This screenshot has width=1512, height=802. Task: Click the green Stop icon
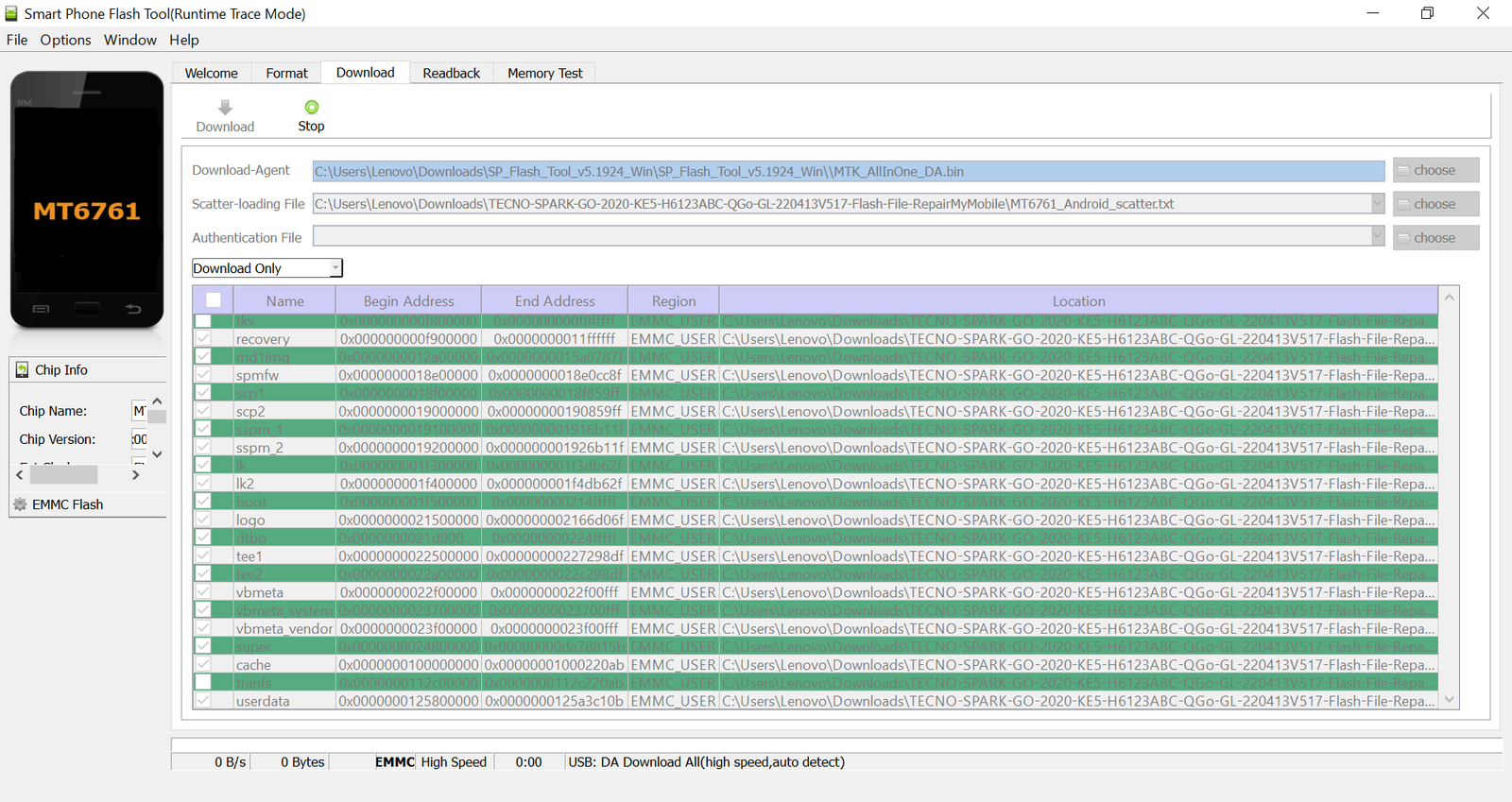click(311, 108)
